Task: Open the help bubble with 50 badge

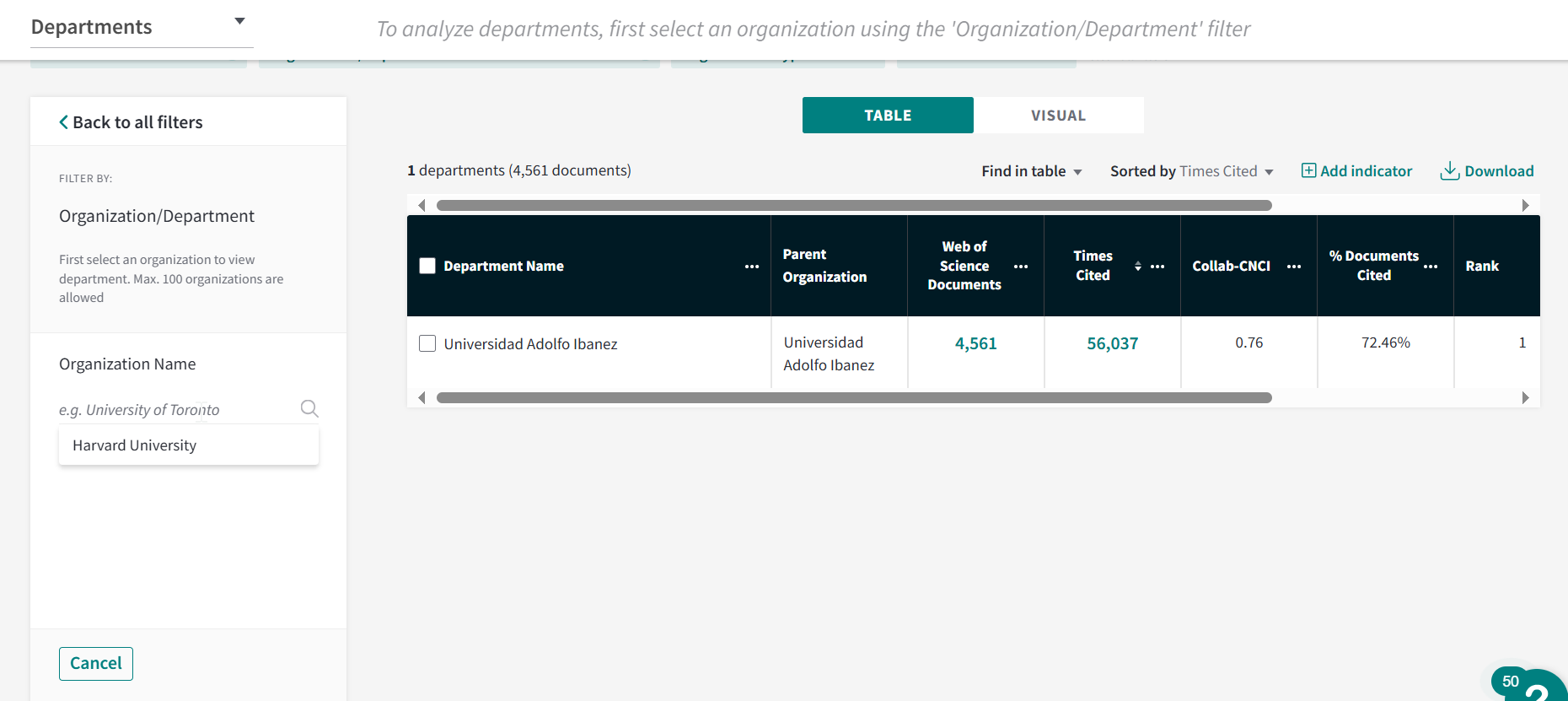Action: 1534,685
